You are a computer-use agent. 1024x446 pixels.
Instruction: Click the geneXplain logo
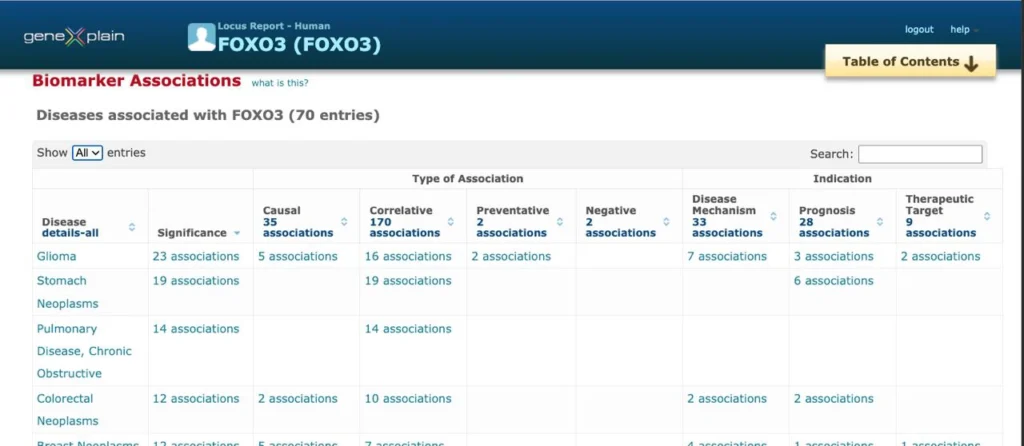click(x=74, y=37)
